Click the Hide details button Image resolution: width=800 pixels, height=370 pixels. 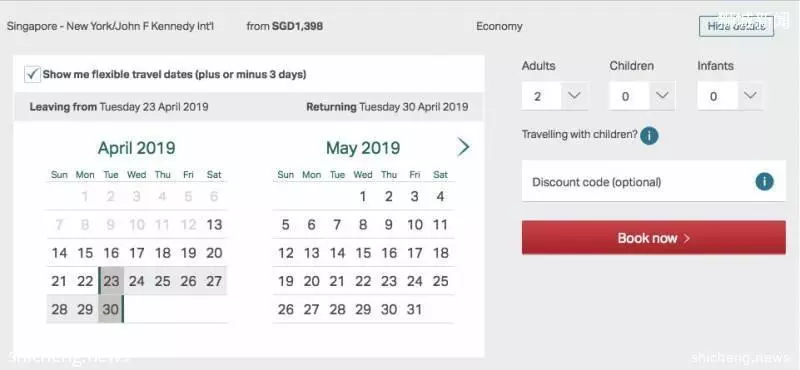coord(736,26)
